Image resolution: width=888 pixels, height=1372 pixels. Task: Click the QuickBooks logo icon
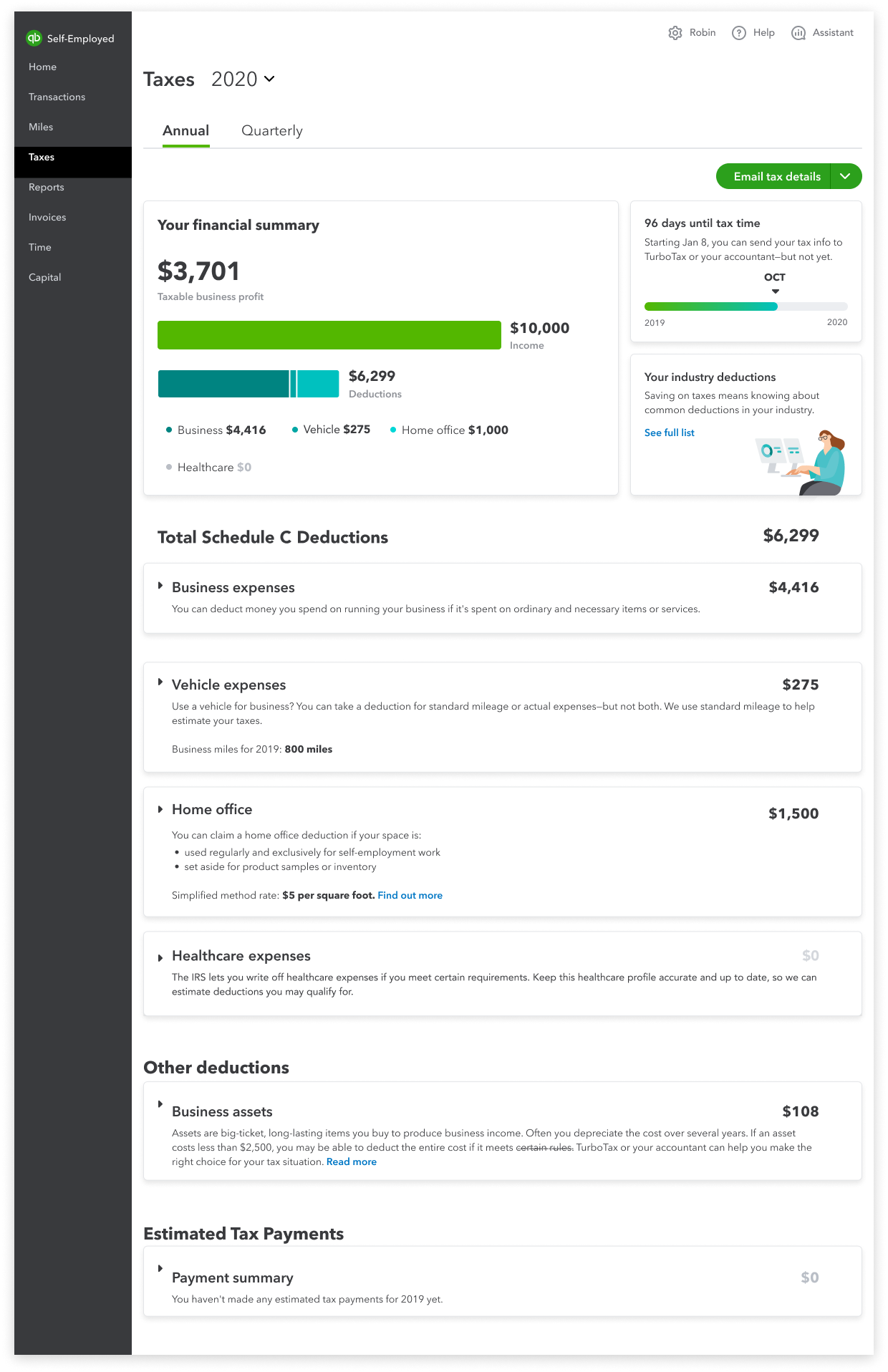[34, 38]
